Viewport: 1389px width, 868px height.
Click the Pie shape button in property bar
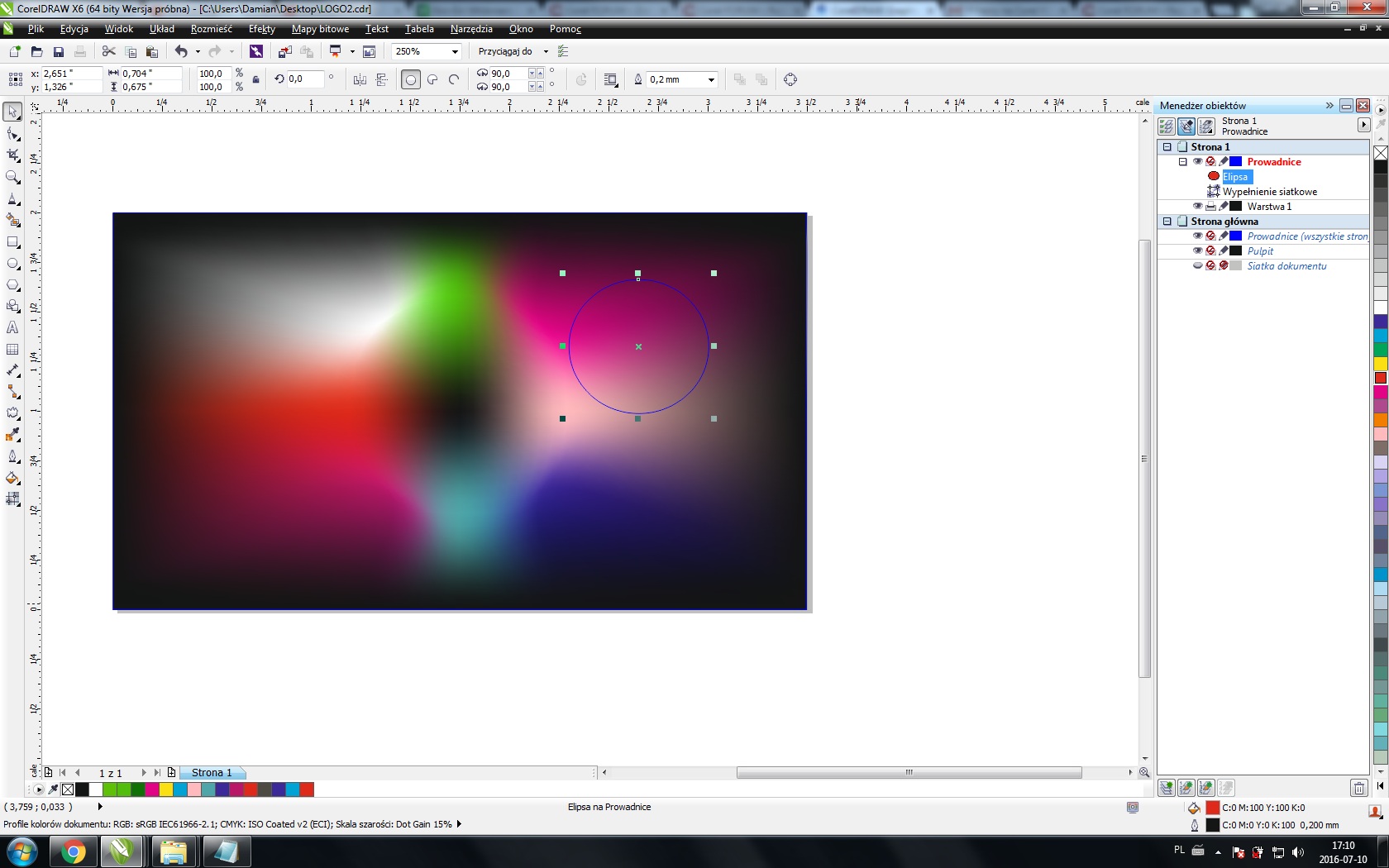tap(432, 80)
